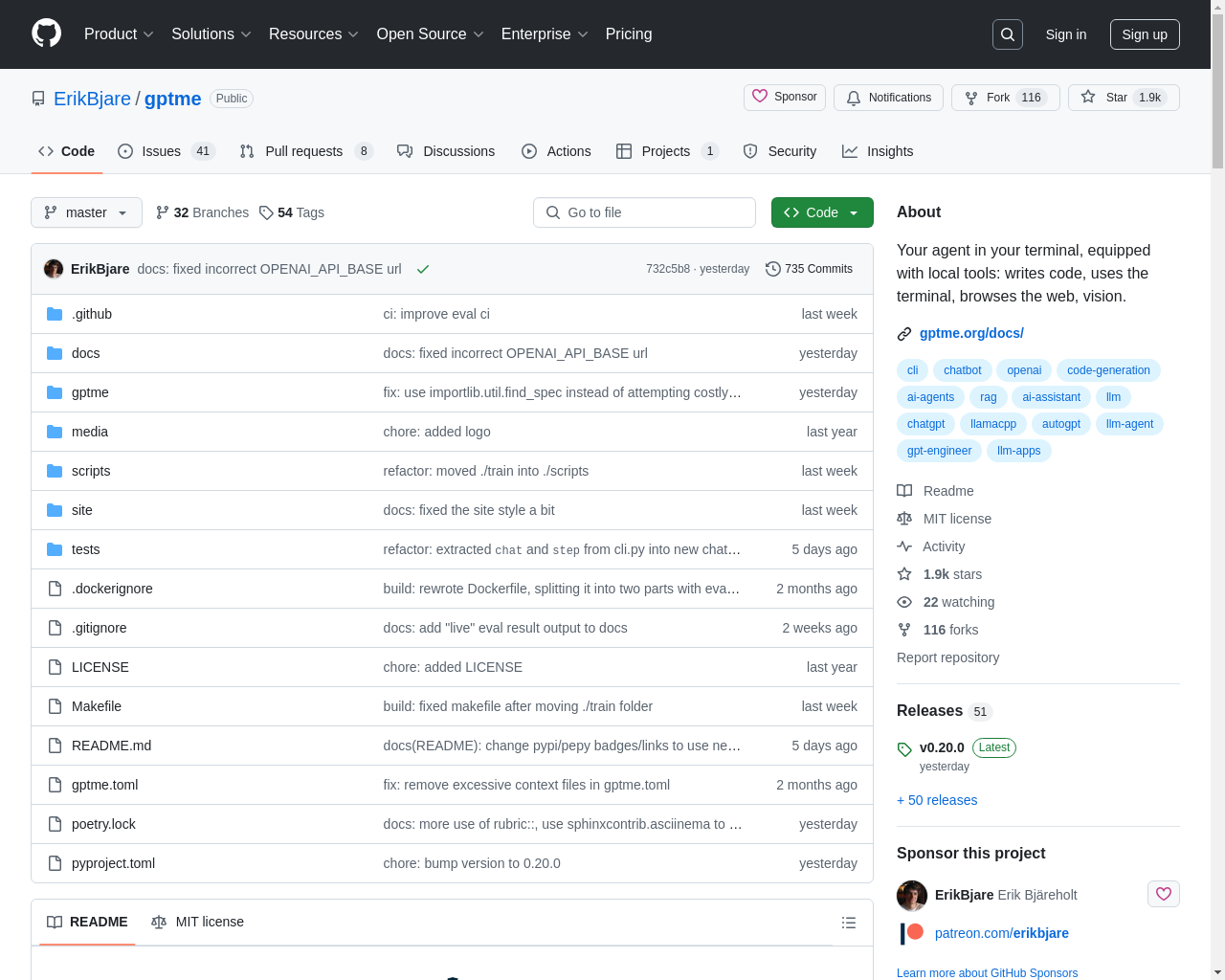The image size is (1225, 980).
Task: Click the eye icon next to 22 watching
Action: point(904,602)
